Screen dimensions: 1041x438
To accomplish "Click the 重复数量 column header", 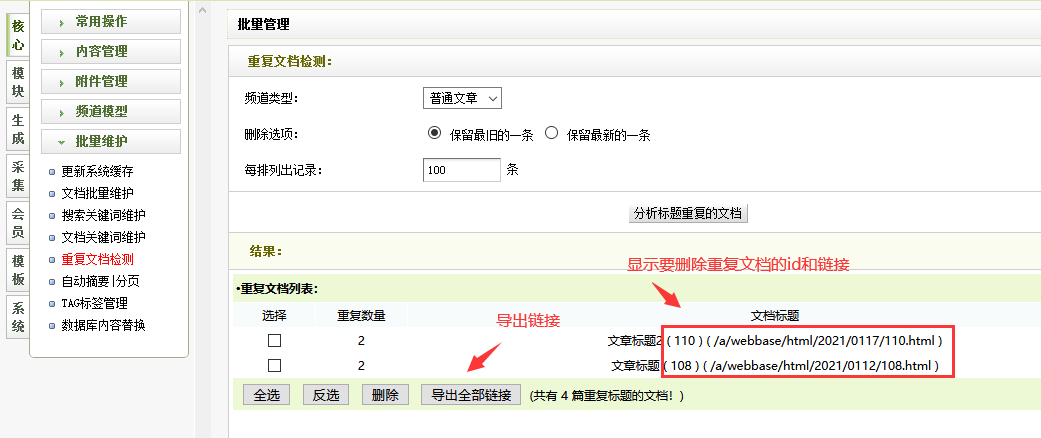I will click(361, 315).
